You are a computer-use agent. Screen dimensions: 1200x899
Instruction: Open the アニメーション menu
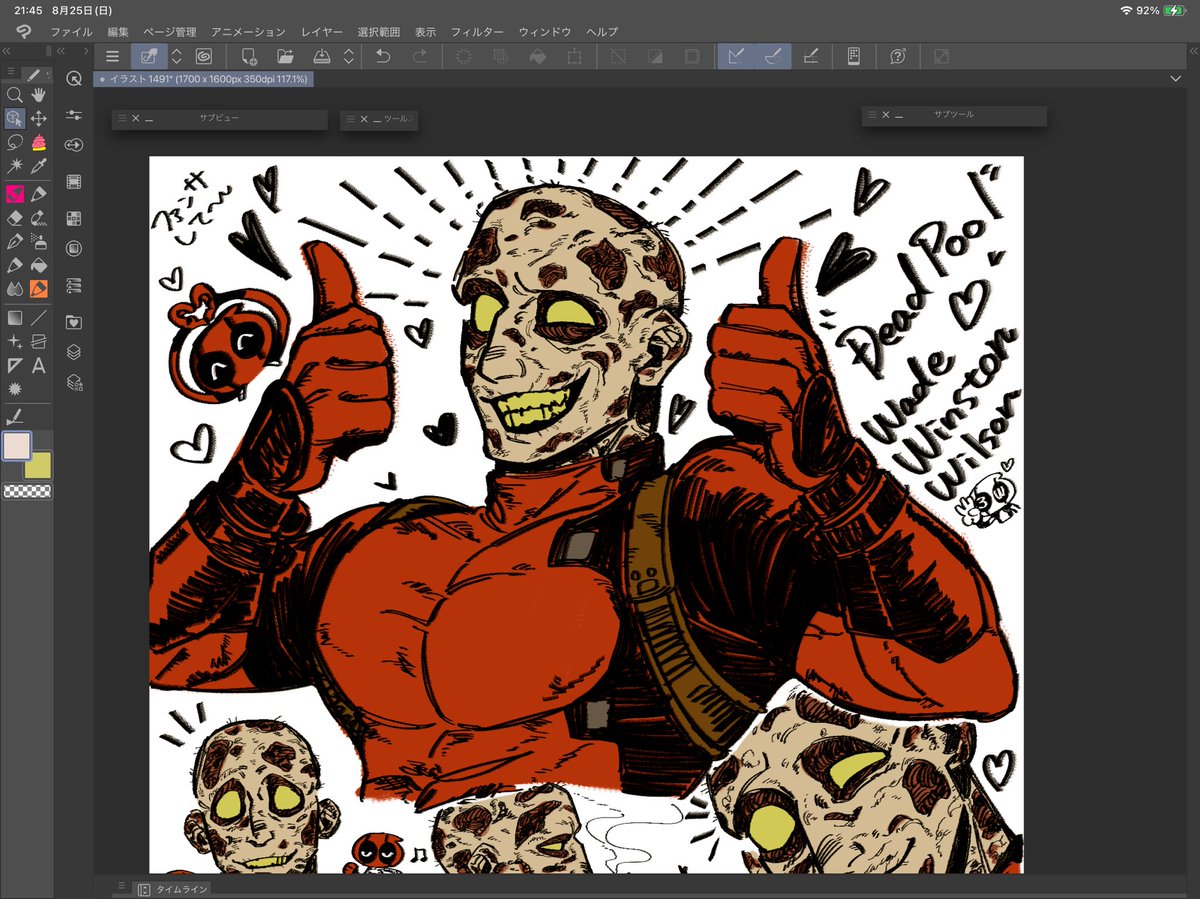click(x=248, y=32)
